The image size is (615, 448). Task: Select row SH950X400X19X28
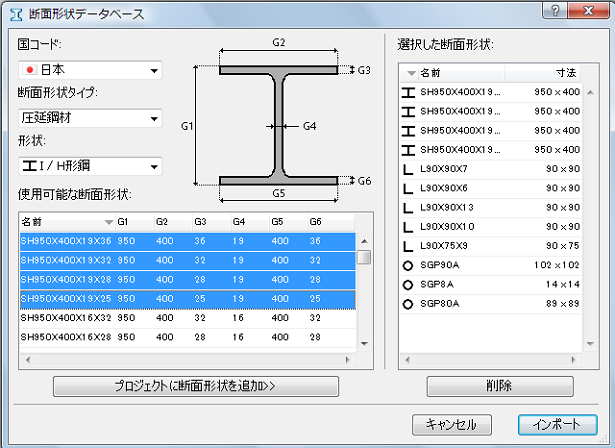(x=188, y=279)
